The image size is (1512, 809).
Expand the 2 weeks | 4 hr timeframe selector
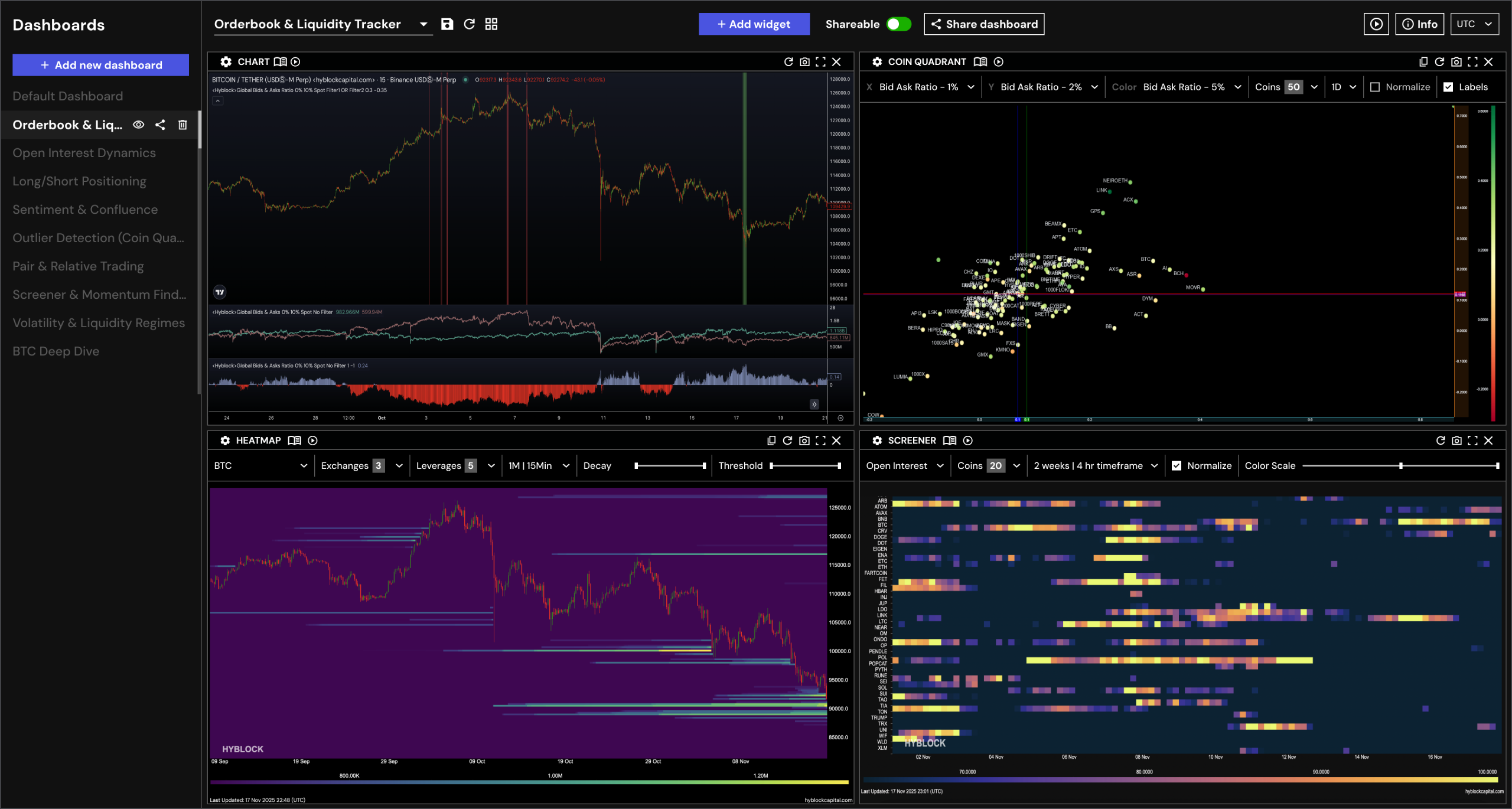coord(1096,465)
